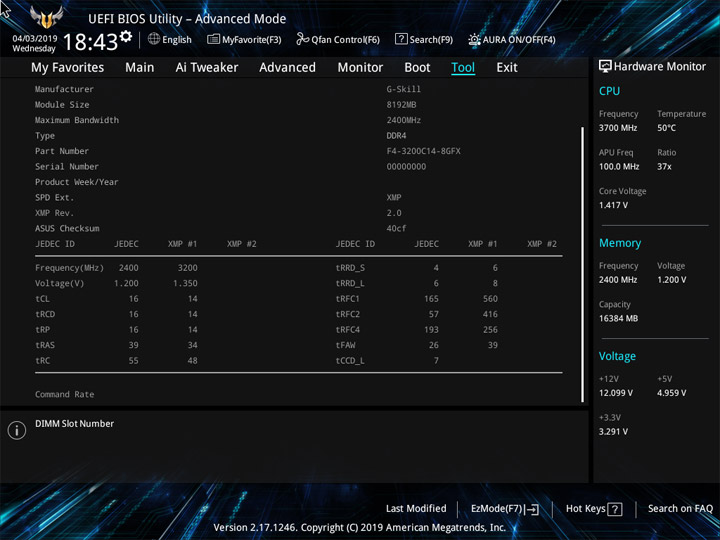Open My Favorites tab
This screenshot has width=720, height=540.
tap(68, 68)
